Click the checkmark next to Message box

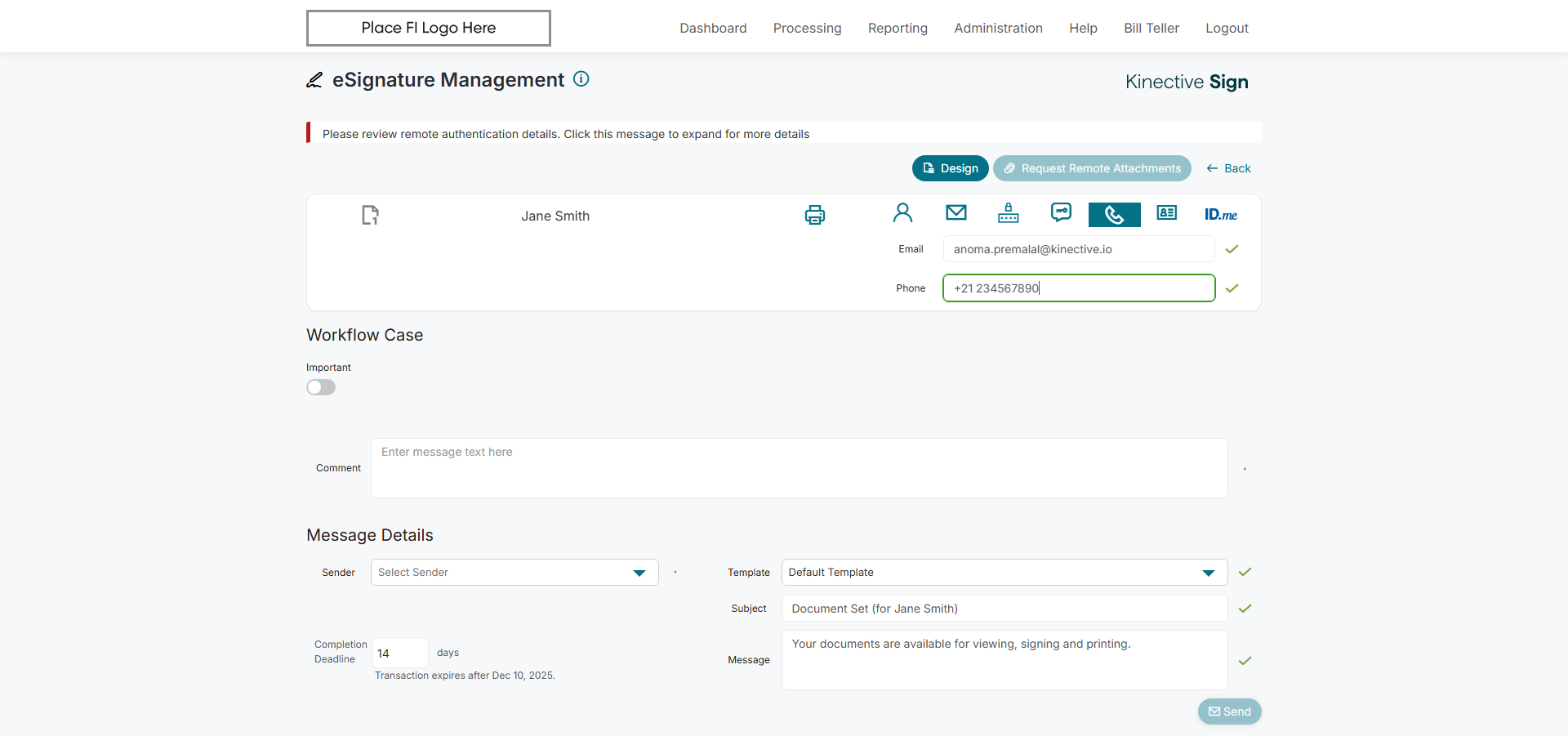(x=1245, y=661)
